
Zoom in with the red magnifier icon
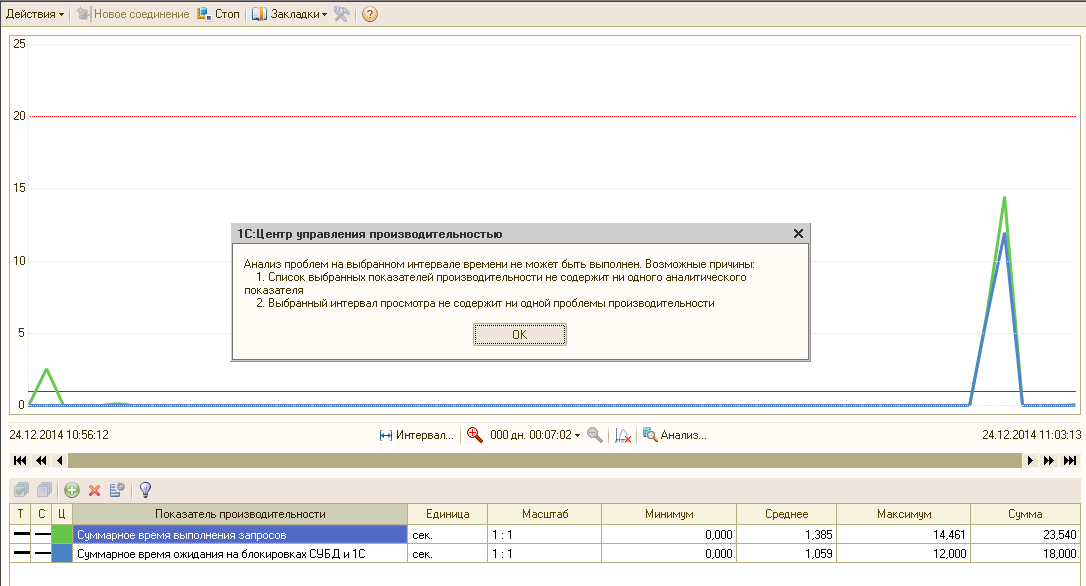pos(474,435)
